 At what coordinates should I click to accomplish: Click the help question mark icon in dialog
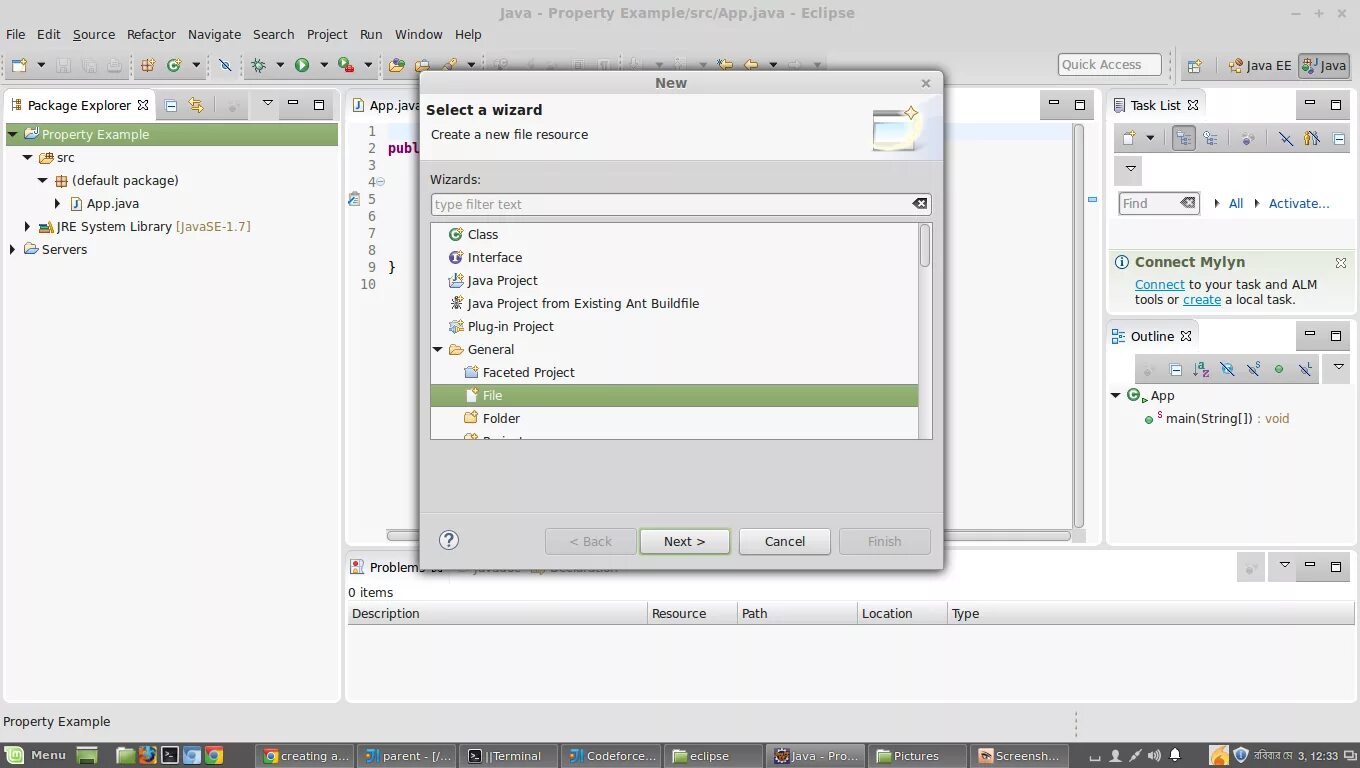449,540
